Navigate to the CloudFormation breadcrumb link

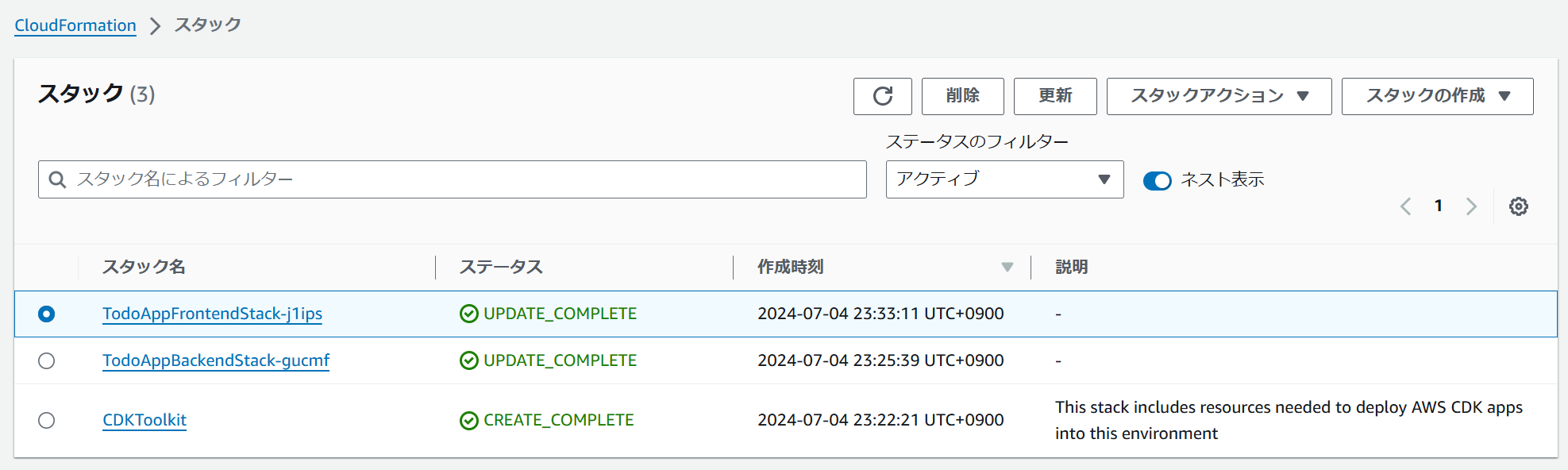point(75,25)
